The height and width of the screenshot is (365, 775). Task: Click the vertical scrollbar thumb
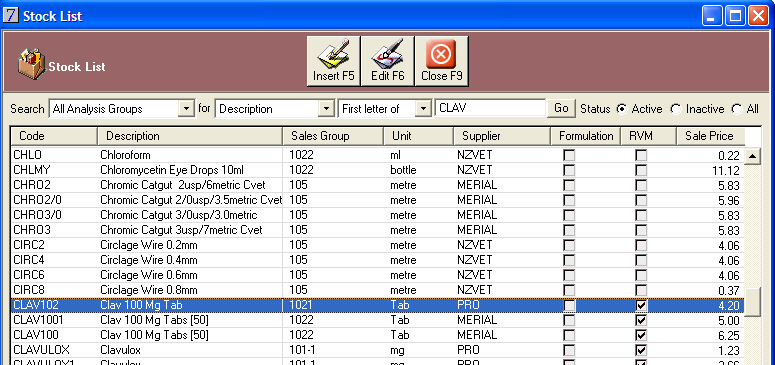pyautogui.click(x=752, y=303)
